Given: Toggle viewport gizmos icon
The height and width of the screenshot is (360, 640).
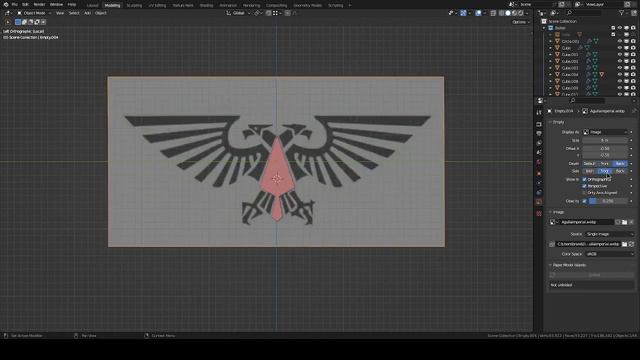Looking at the screenshot, I should tap(463, 13).
